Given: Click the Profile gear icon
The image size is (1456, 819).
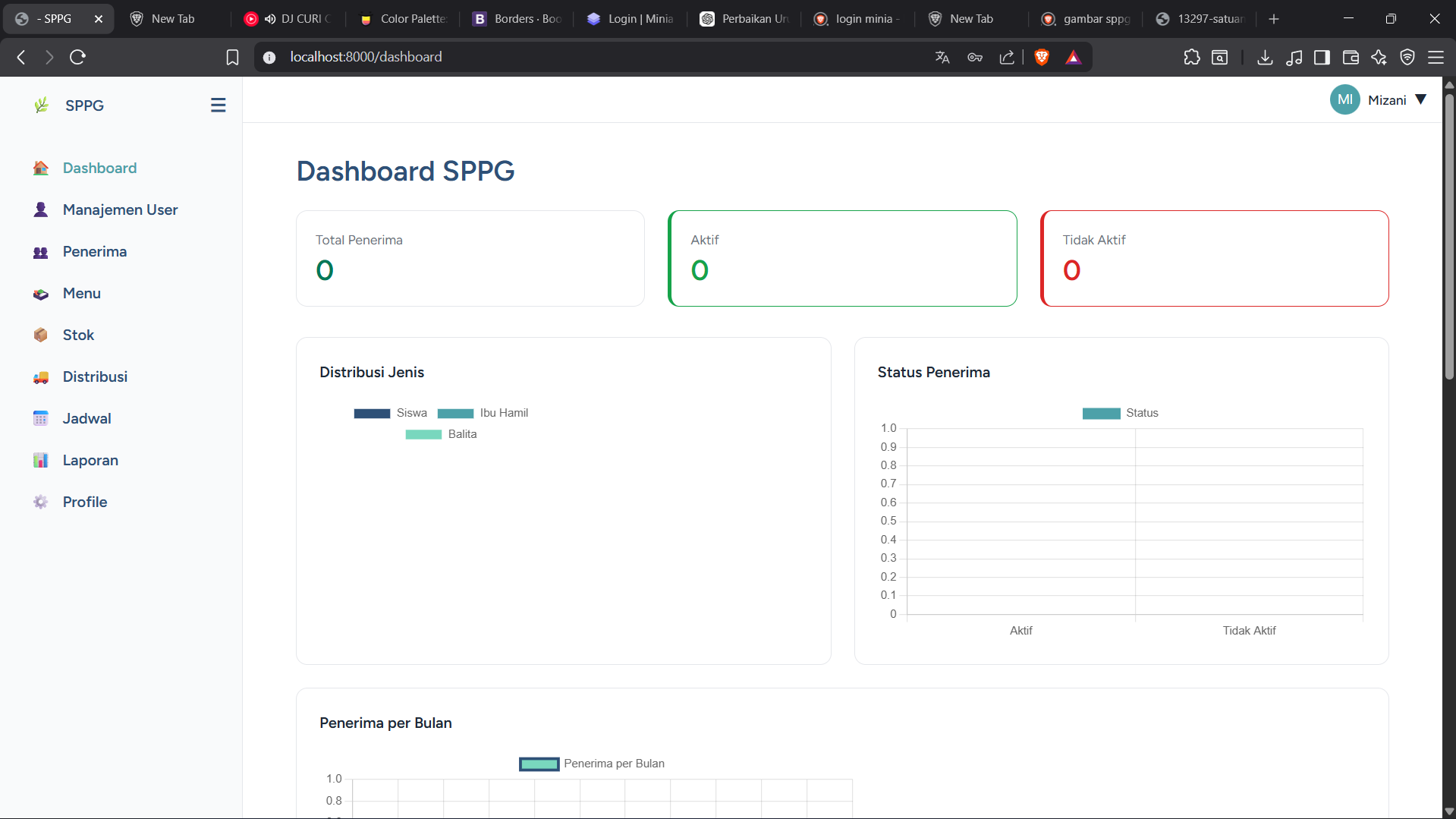Looking at the screenshot, I should click(41, 502).
